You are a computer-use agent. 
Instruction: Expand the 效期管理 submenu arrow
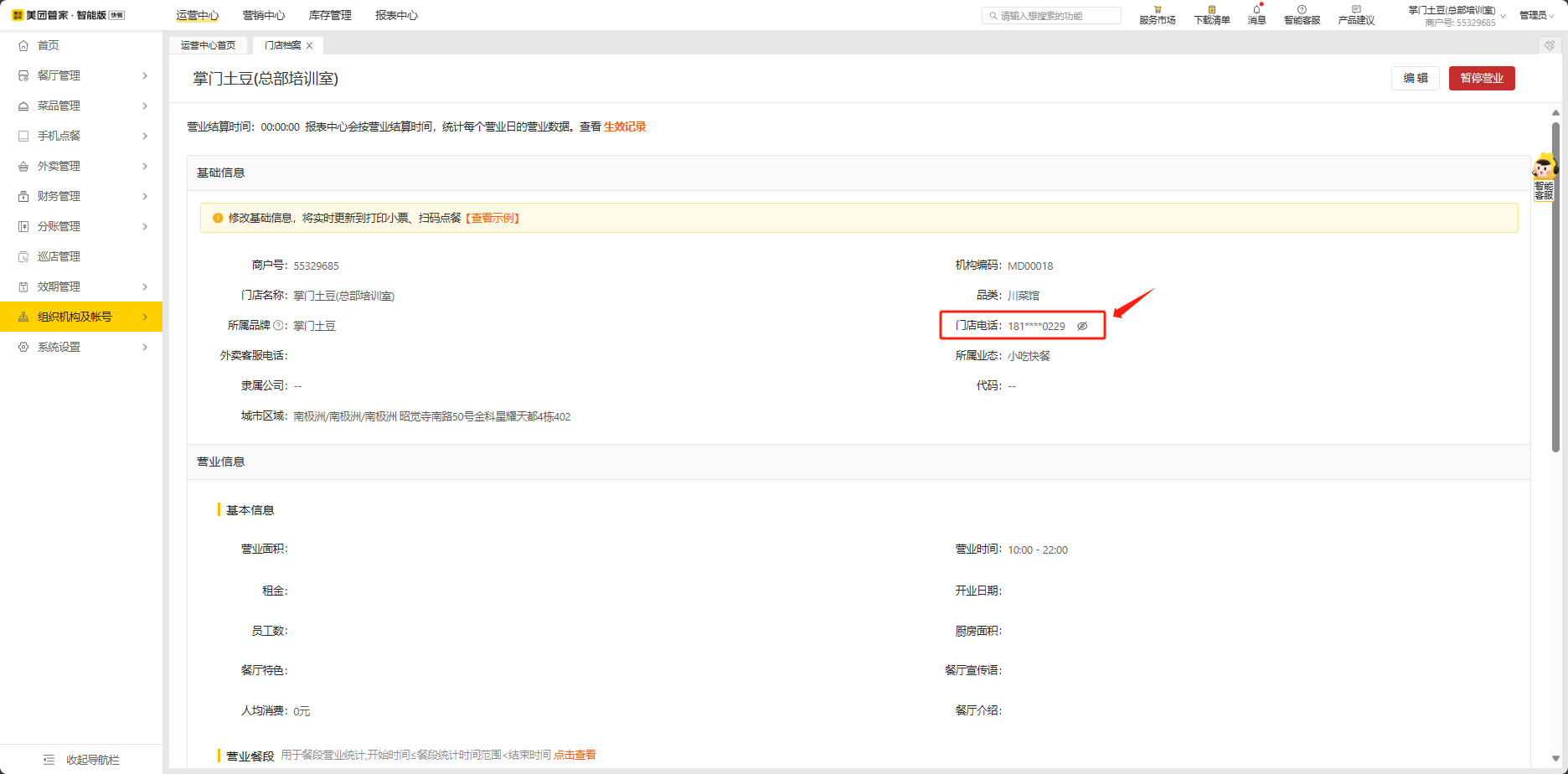point(145,286)
